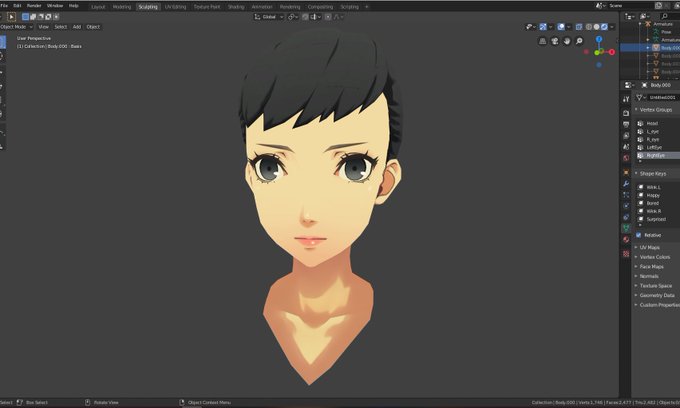Switch to the Shading workspace tab
680x408 pixels.
pos(236,7)
